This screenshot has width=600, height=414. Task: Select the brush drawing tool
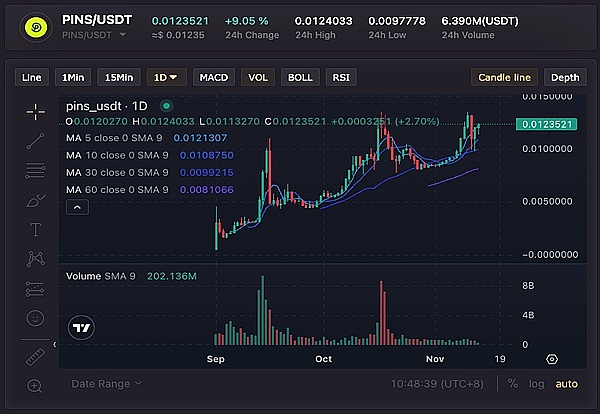coord(36,200)
